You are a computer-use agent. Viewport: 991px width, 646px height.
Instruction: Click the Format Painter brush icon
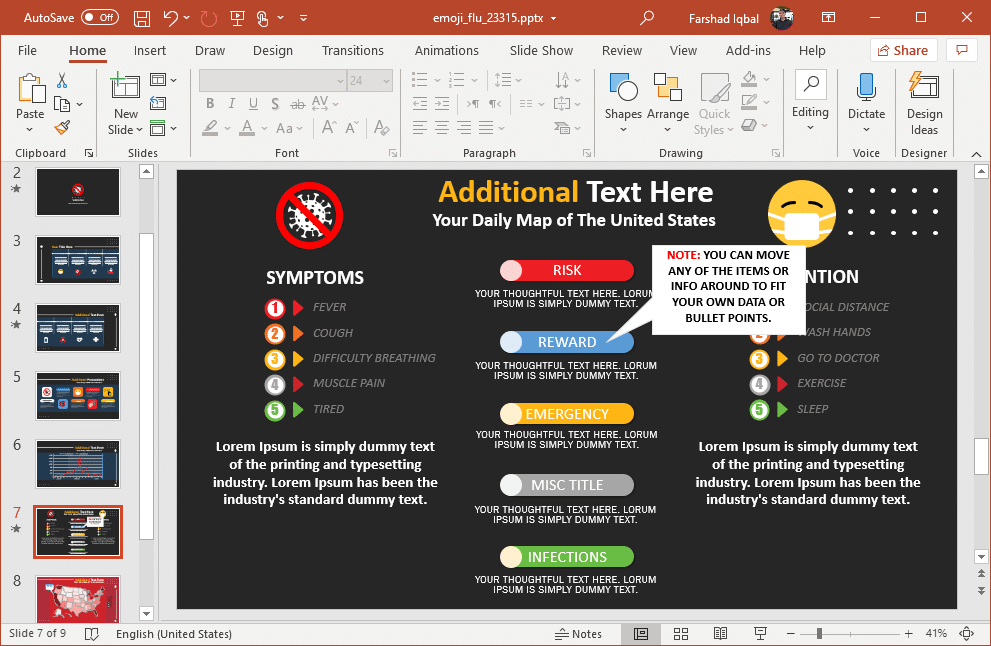coord(62,127)
